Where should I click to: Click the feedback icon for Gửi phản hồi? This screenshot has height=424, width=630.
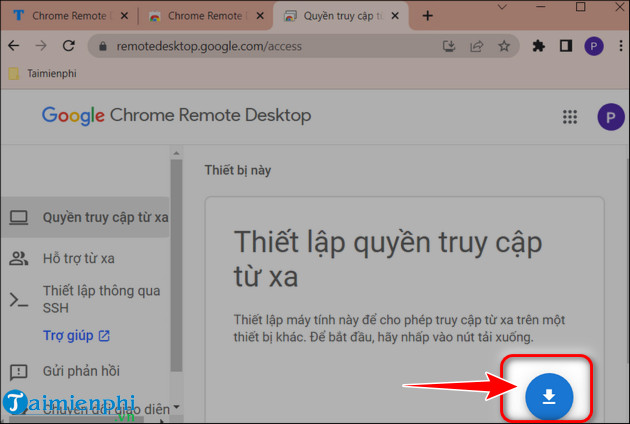pos(18,372)
